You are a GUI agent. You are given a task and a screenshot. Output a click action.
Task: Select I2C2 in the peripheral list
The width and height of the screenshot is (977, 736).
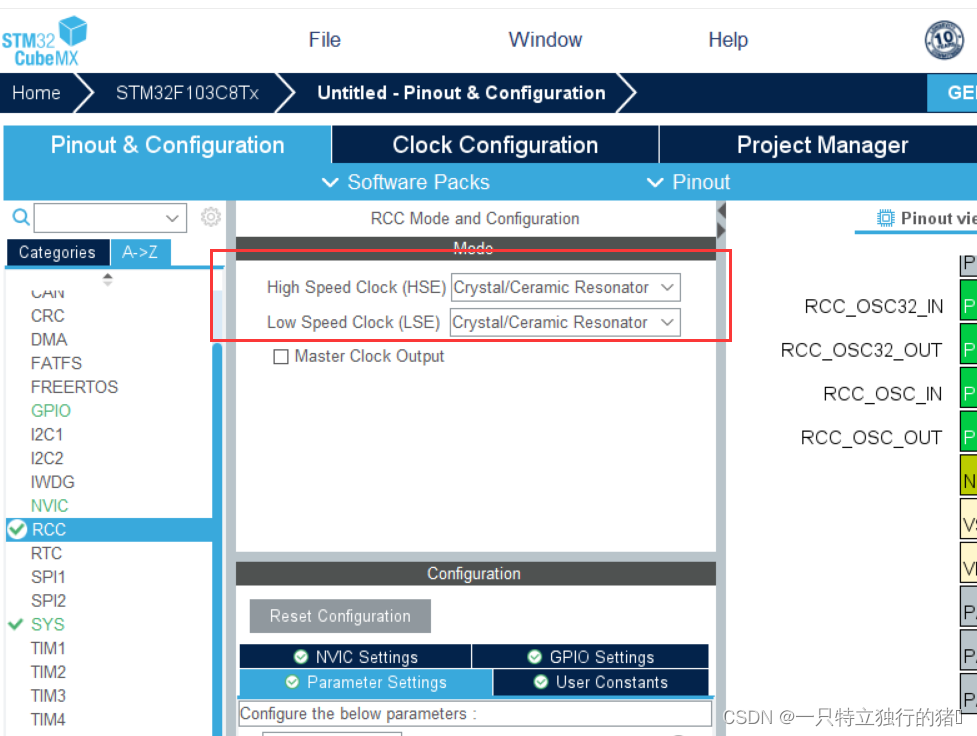coord(47,458)
